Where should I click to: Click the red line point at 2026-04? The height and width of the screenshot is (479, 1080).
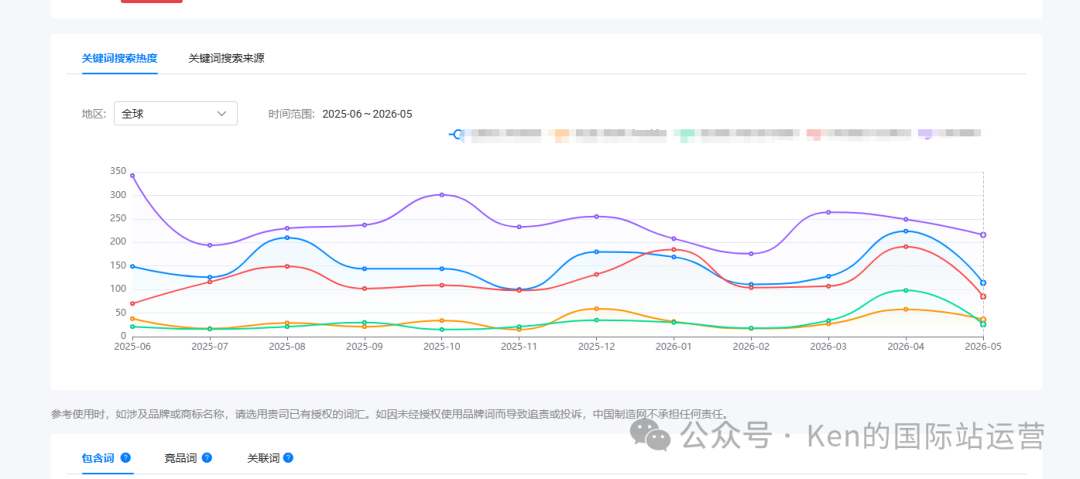click(906, 246)
